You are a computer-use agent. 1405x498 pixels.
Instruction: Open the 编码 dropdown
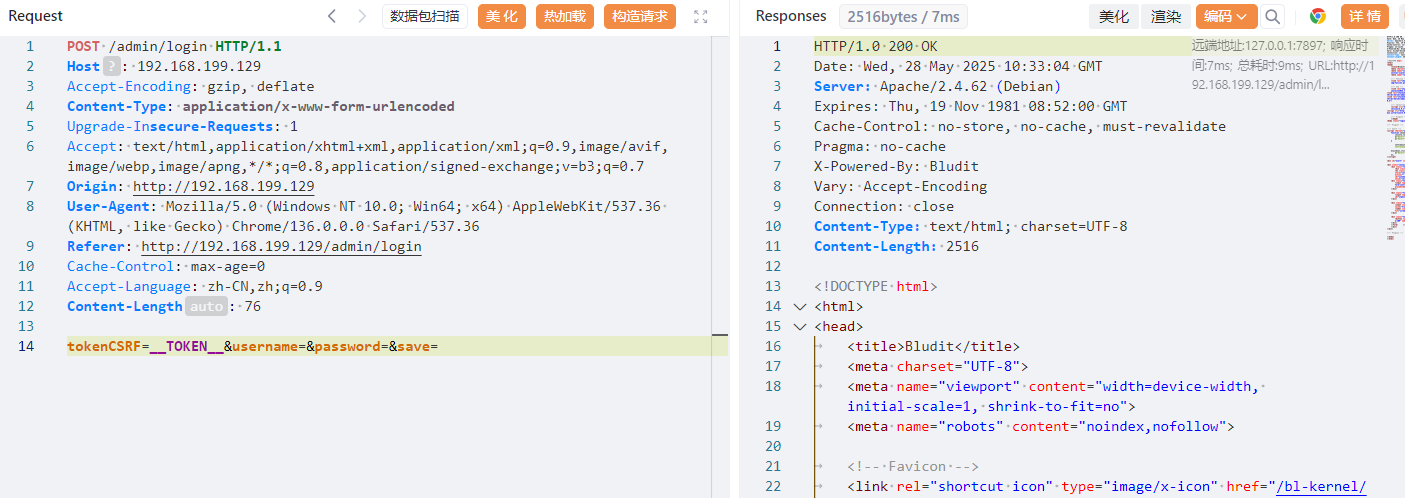tap(1226, 16)
